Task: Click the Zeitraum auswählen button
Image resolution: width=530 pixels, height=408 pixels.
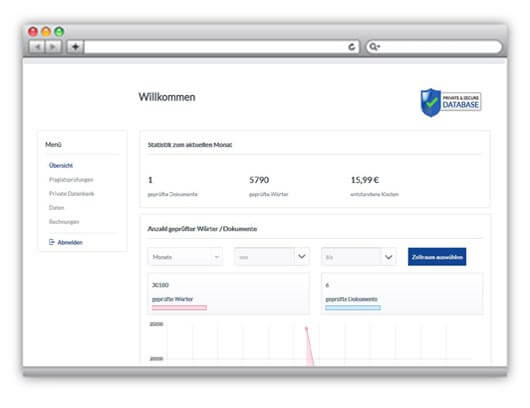Action: point(437,257)
